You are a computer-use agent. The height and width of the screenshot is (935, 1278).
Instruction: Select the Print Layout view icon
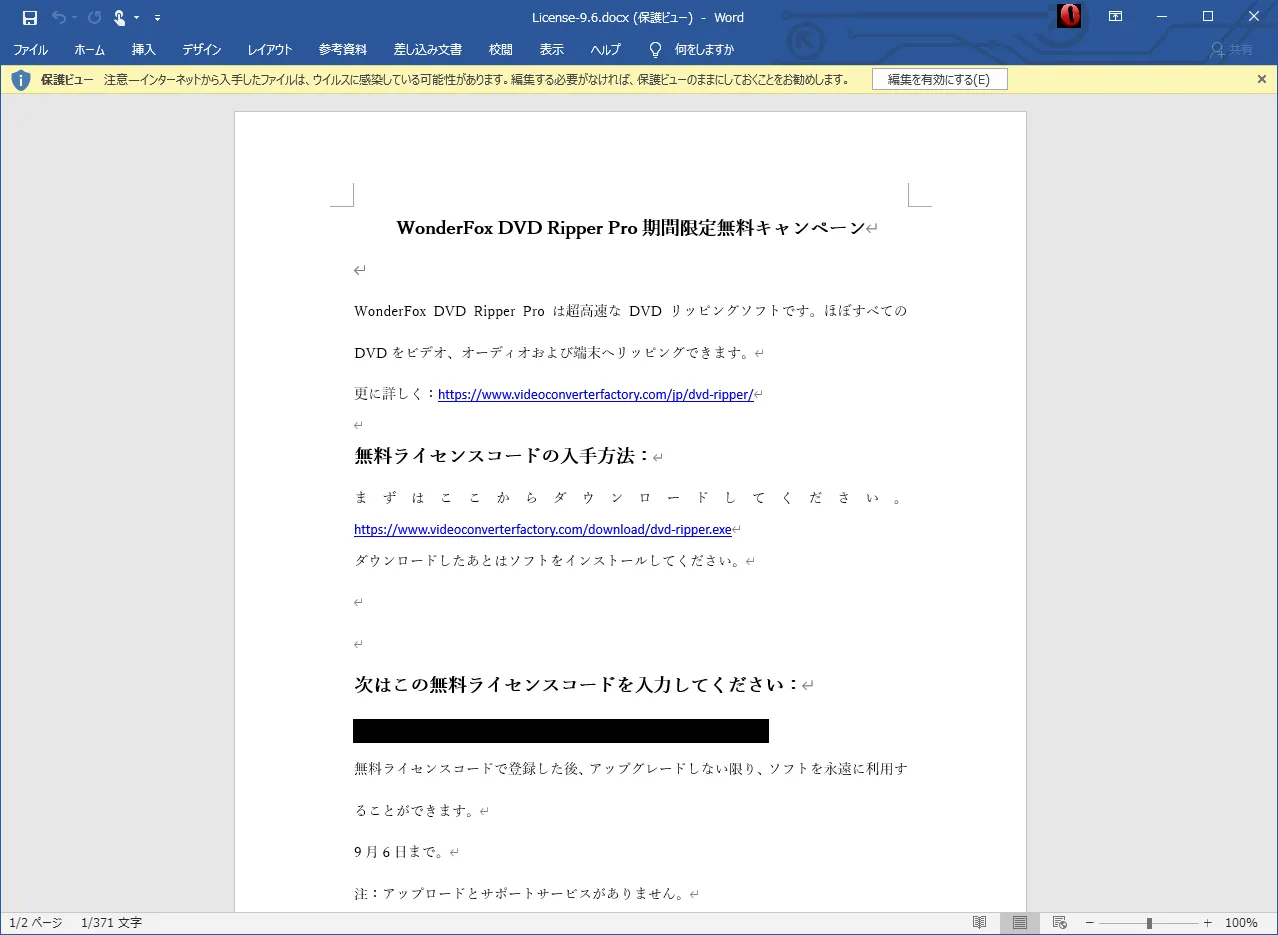[x=1019, y=922]
